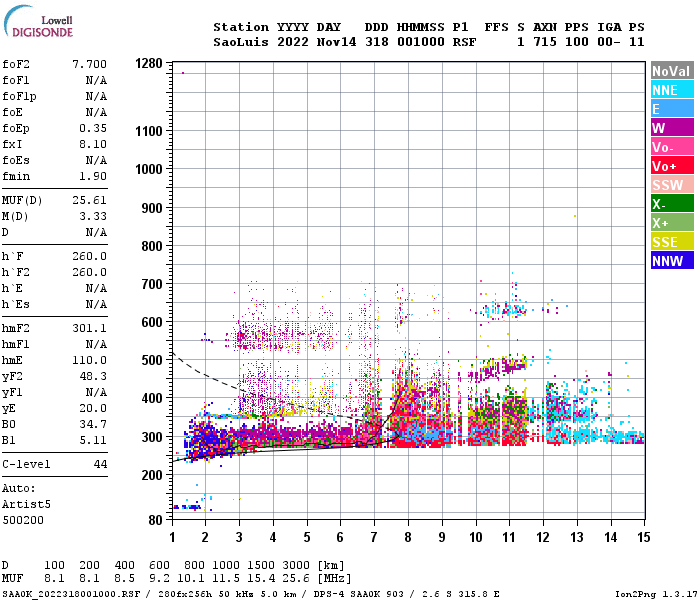Click the 2022 year in header
Viewport: 700px width, 600px height.
click(293, 42)
